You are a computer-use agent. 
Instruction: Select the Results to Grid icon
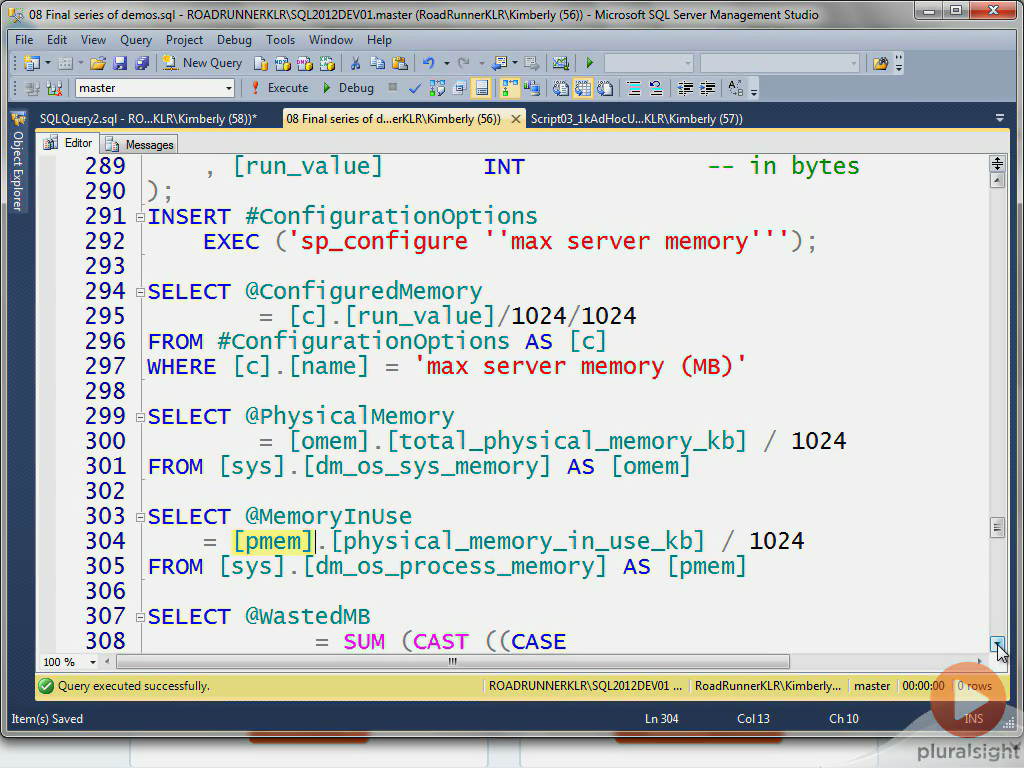coord(582,87)
